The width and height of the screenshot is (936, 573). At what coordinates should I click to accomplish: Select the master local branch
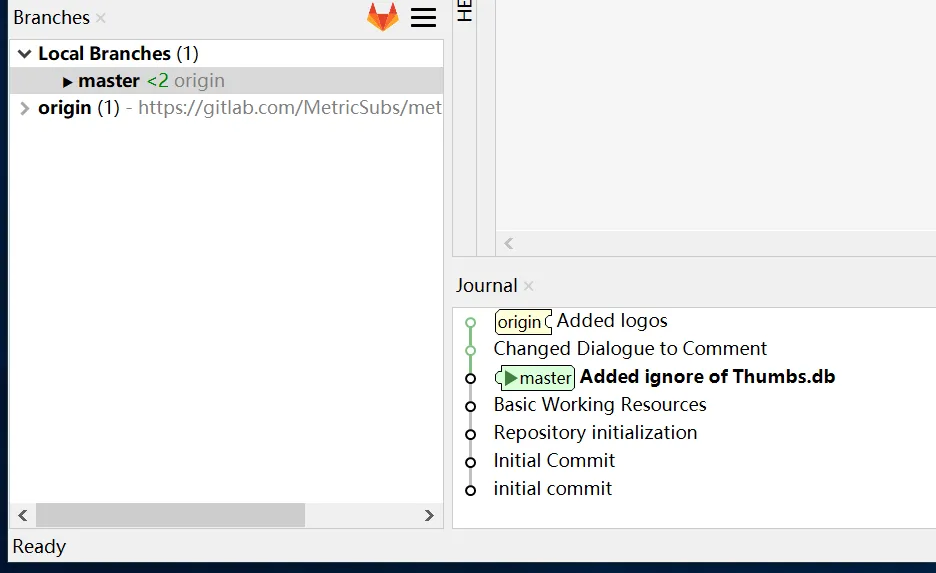click(x=227, y=81)
